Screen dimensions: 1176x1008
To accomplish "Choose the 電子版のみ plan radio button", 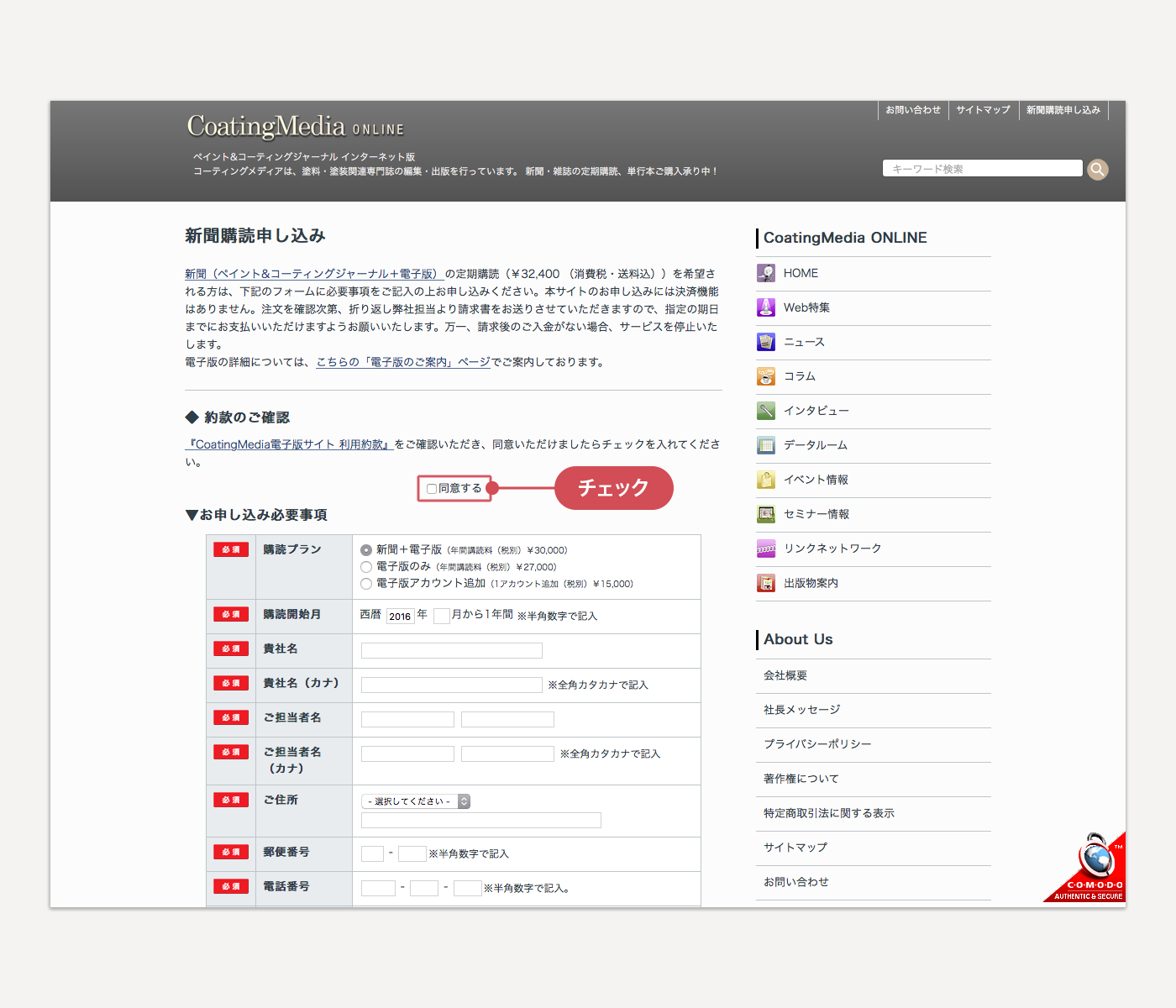I will click(x=366, y=567).
